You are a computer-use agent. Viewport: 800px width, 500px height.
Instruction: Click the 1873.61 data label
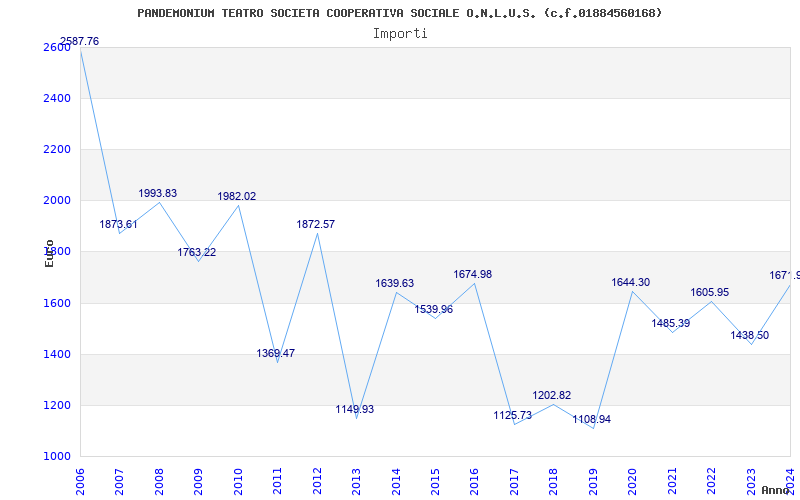click(118, 224)
